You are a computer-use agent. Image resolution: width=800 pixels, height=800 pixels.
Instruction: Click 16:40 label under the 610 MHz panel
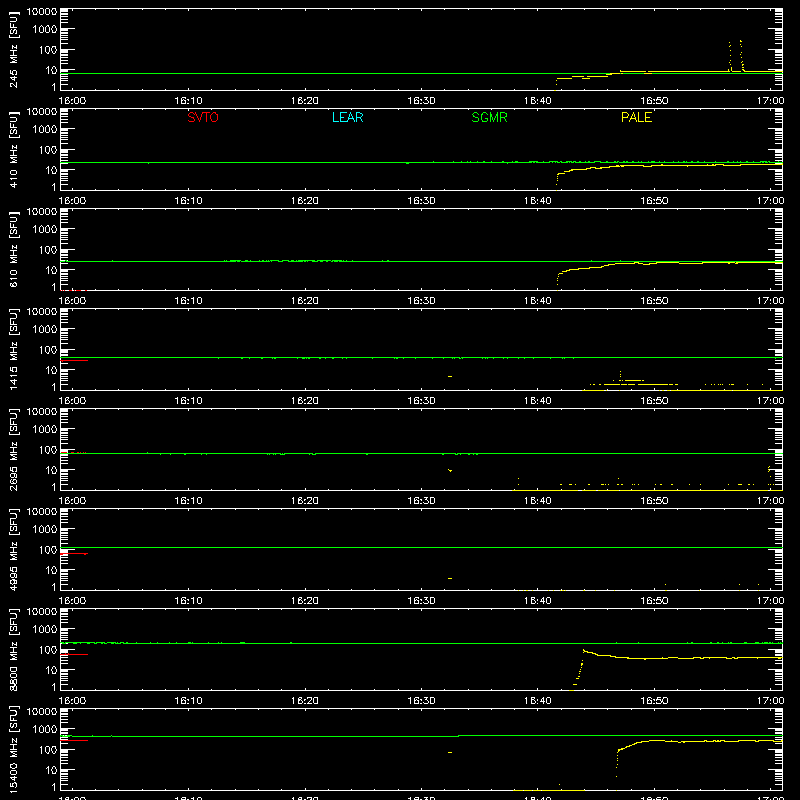[538, 301]
